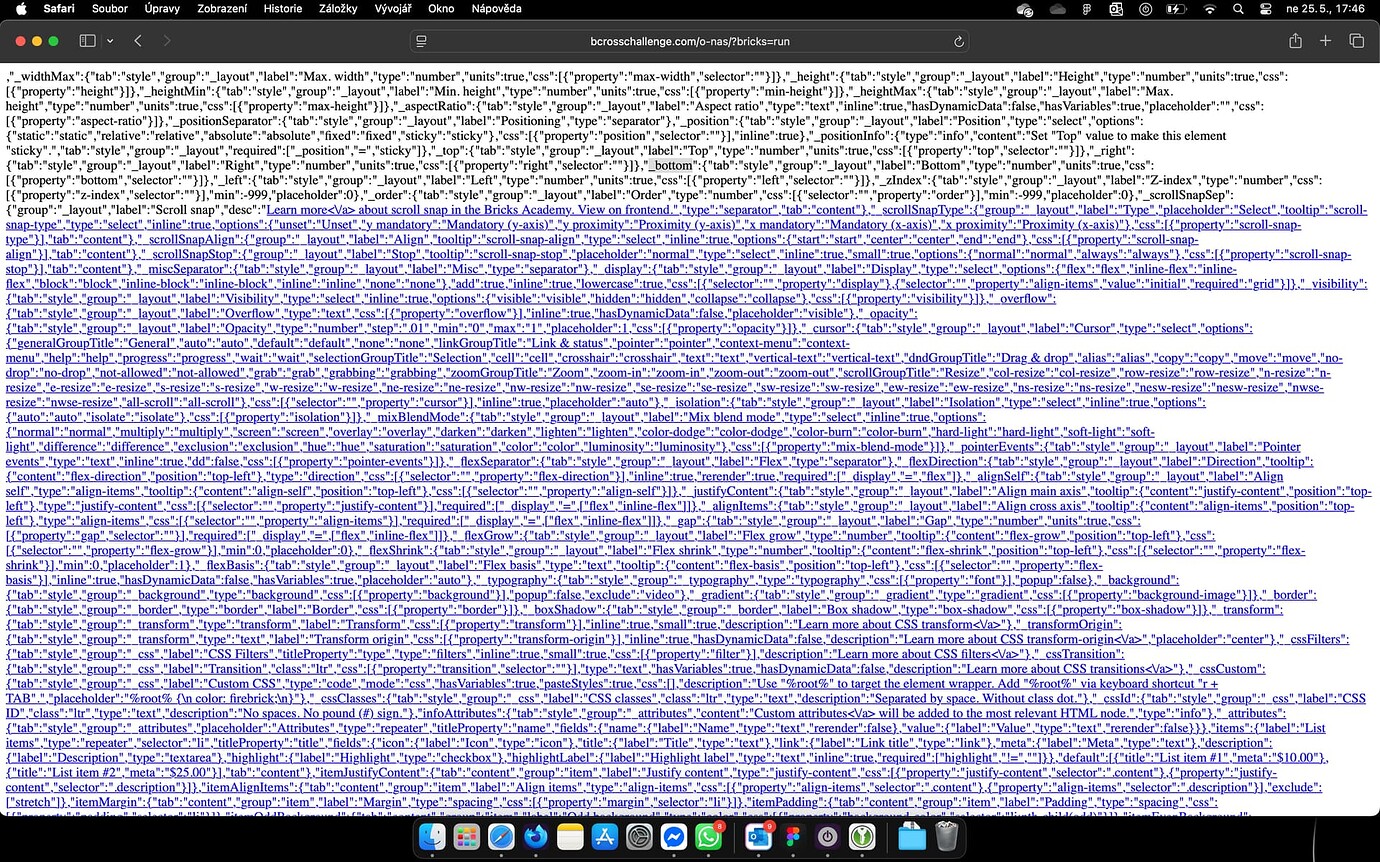Open Wi-Fi status menu

click(x=1209, y=9)
